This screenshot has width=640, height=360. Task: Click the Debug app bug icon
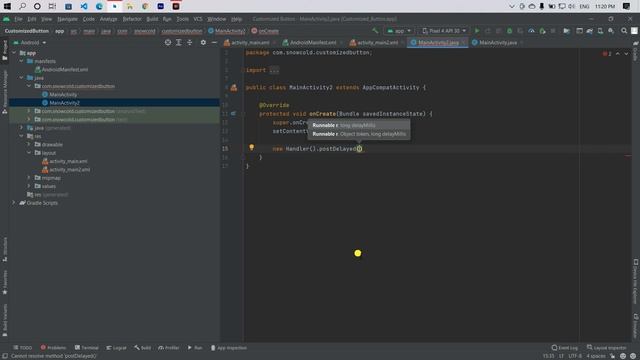click(509, 31)
